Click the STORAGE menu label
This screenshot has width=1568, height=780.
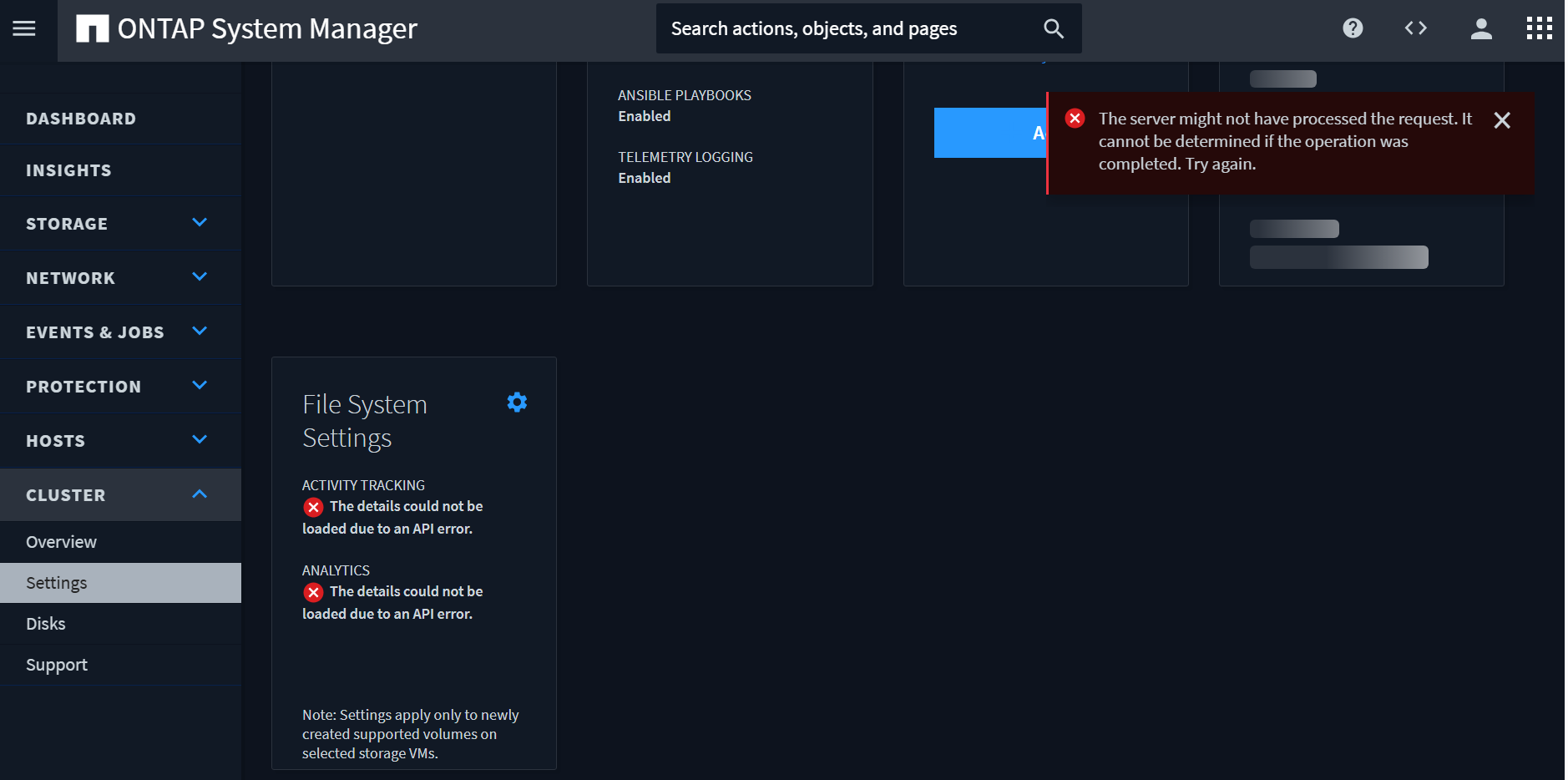(67, 224)
